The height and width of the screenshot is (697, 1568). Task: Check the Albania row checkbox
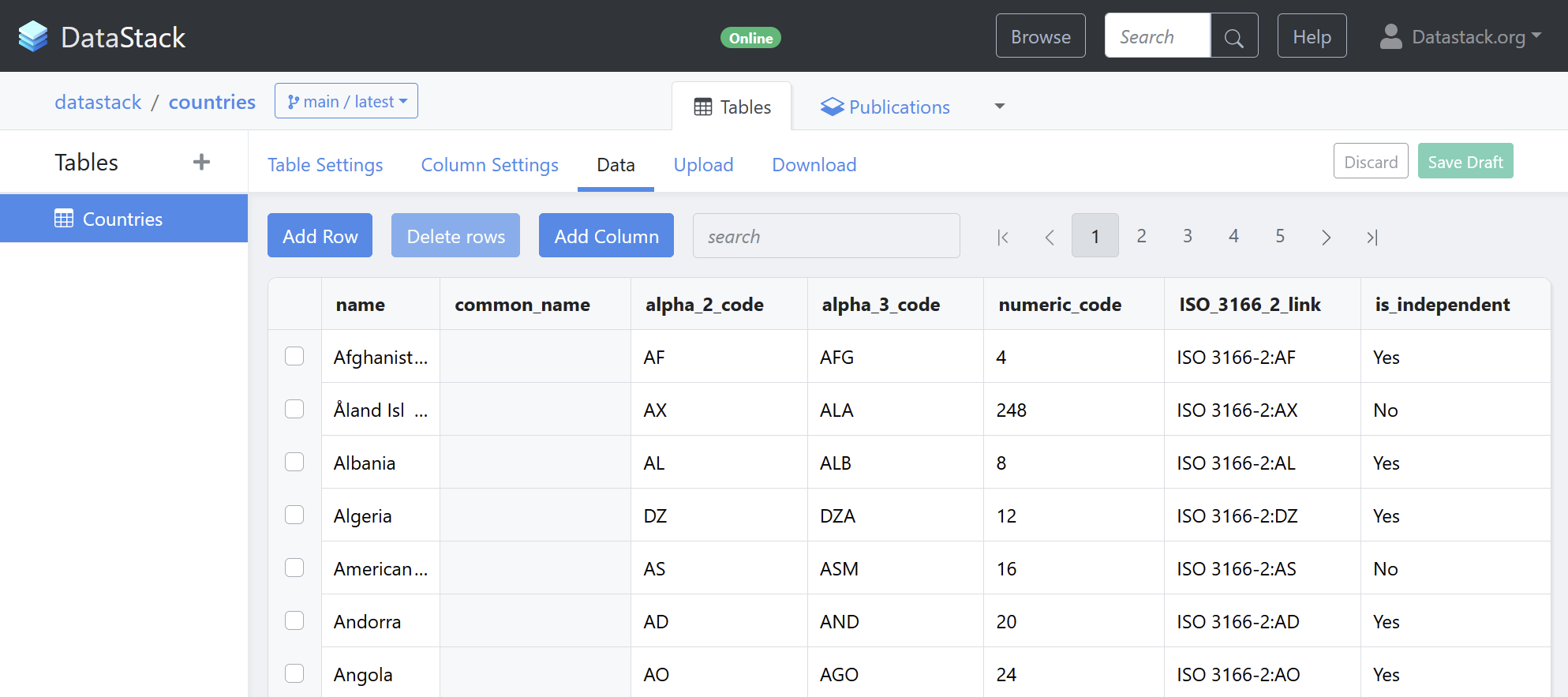click(294, 463)
